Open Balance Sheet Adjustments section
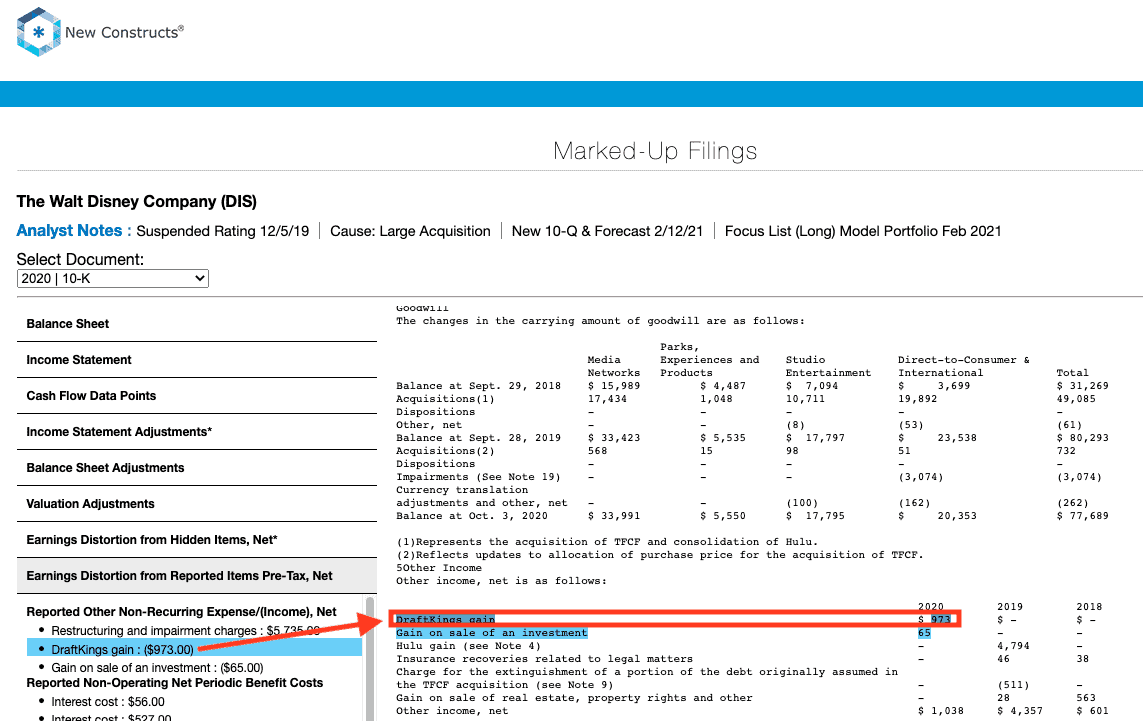Screen dimensions: 1143x721 tap(197, 468)
